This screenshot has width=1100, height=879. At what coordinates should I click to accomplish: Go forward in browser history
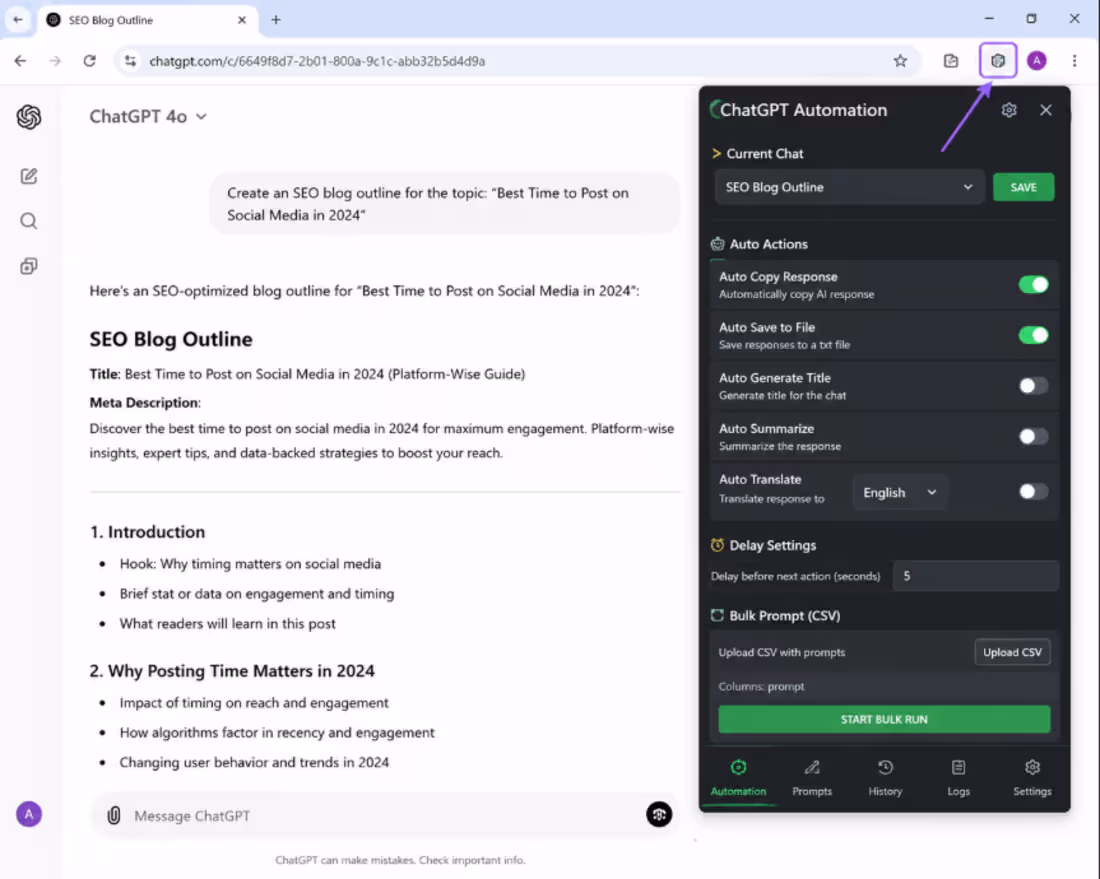click(55, 61)
